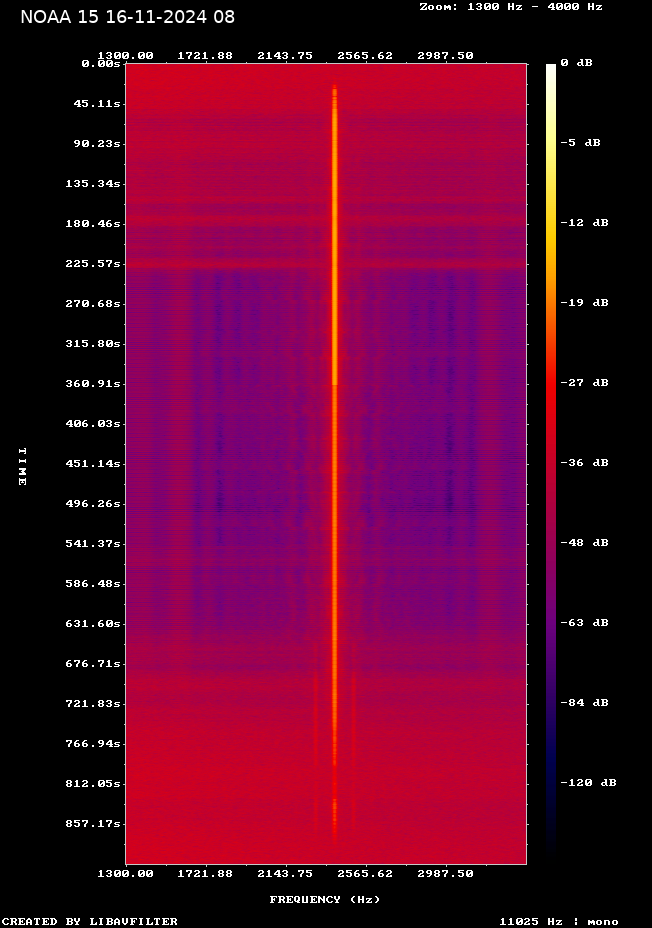Click the top 1721.88 frequency tick label
This screenshot has width=652, height=928.
click(205, 55)
